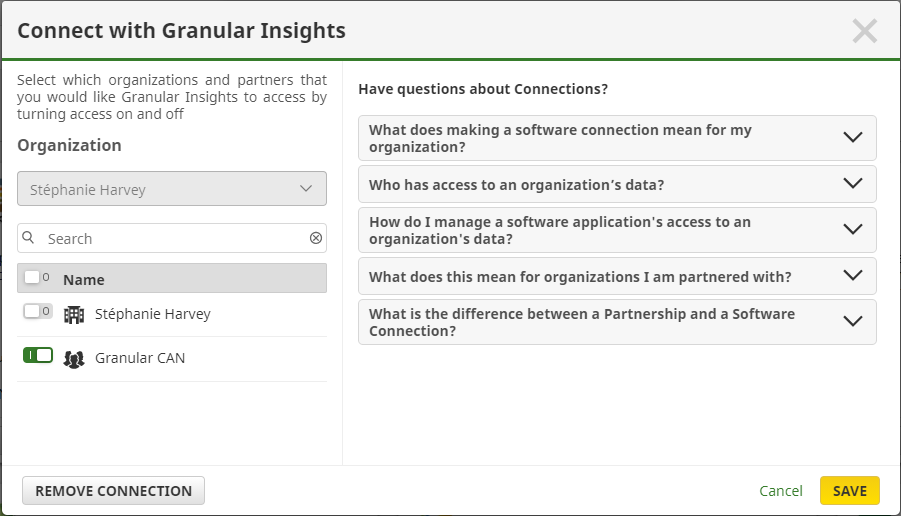Screen dimensions: 901x516
Task: Expand 'Who has access to an organization's data?'
Action: click(617, 184)
